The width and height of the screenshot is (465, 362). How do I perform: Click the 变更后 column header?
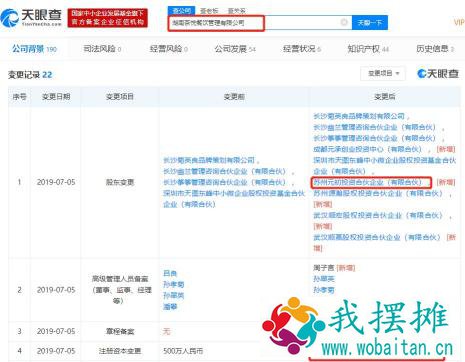click(385, 97)
